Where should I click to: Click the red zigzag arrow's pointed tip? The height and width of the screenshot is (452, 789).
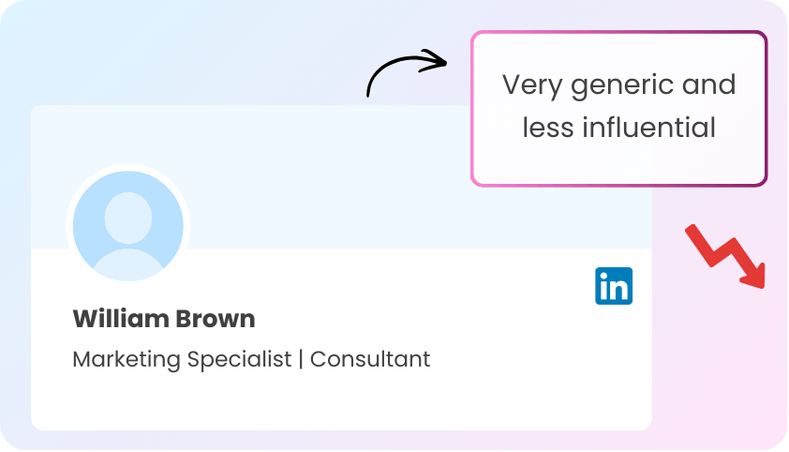760,281
